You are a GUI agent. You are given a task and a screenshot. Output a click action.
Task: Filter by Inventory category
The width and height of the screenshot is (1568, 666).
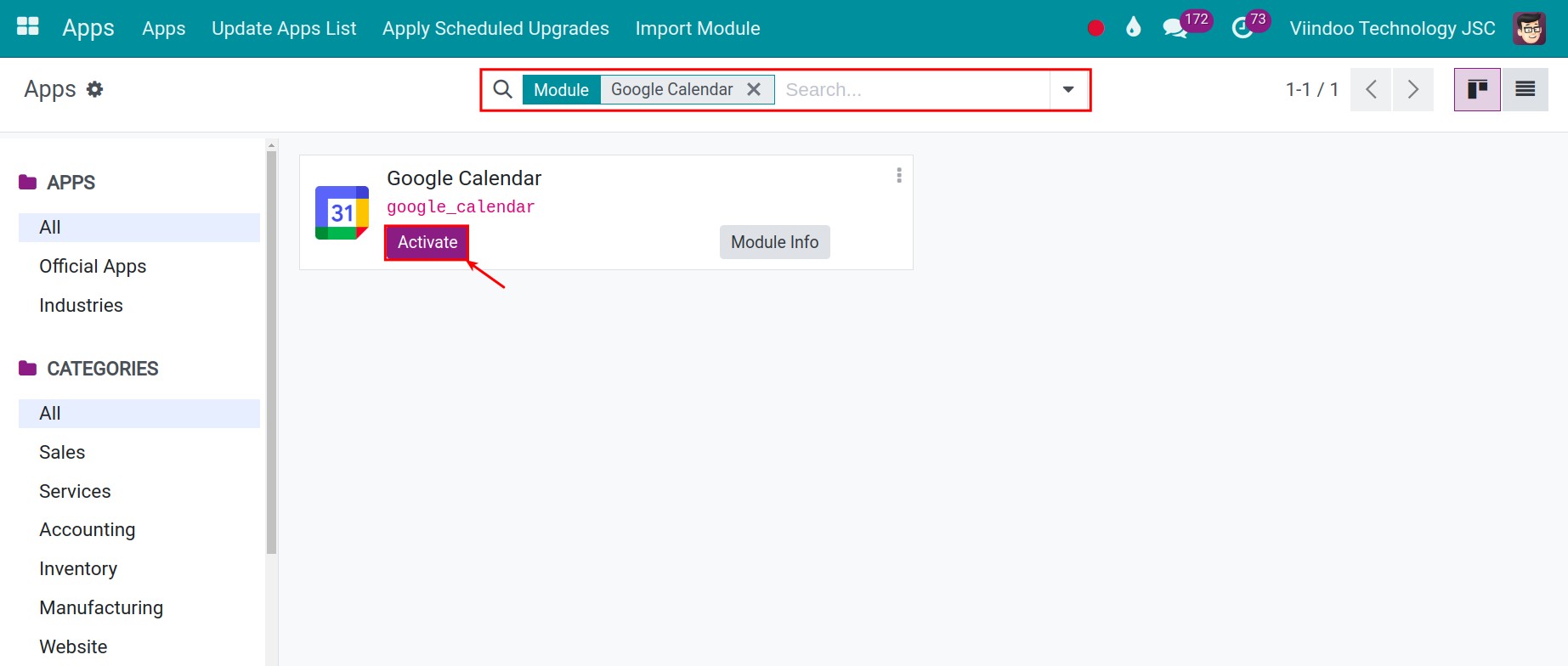(x=139, y=569)
